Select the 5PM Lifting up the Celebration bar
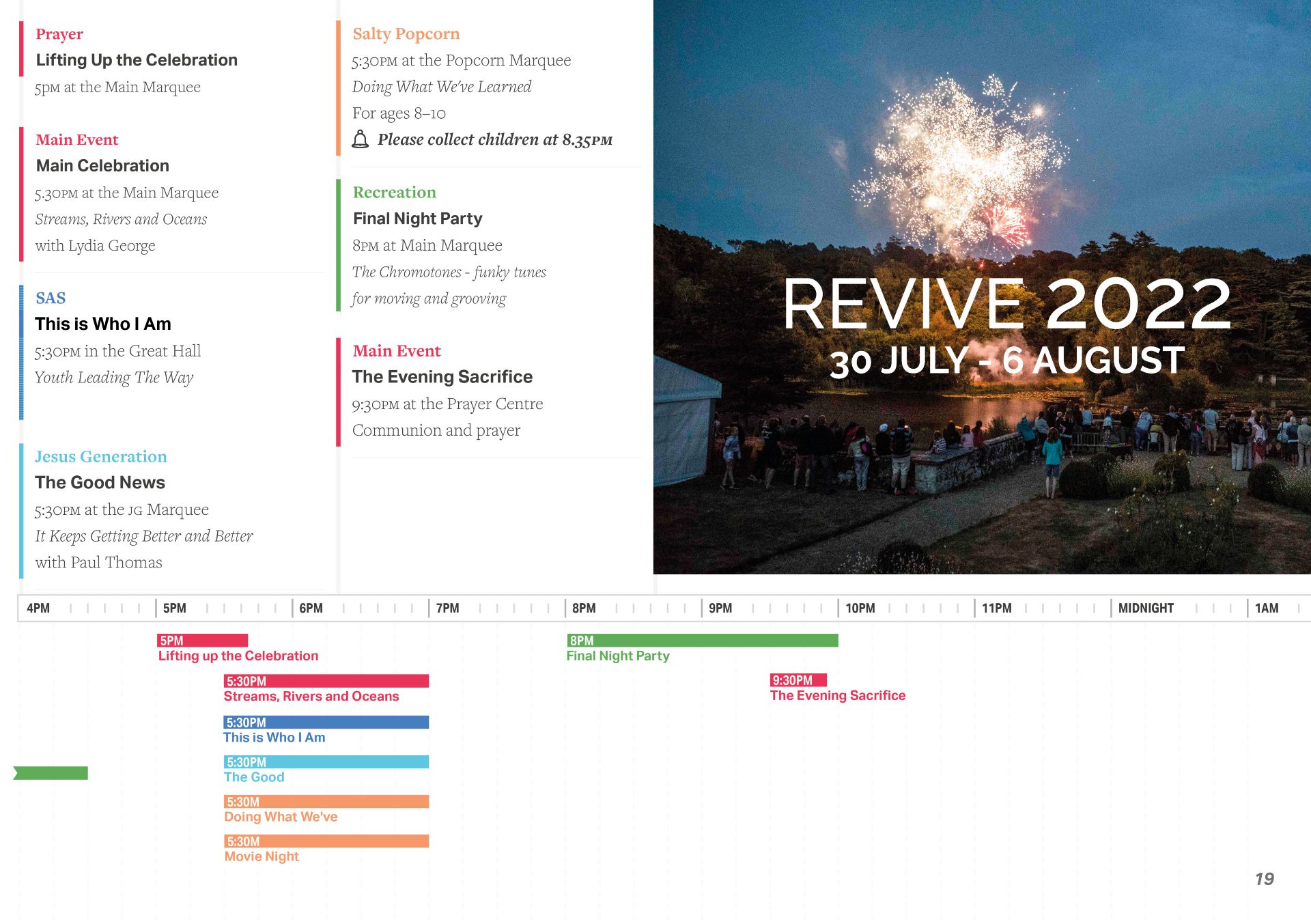 202,641
